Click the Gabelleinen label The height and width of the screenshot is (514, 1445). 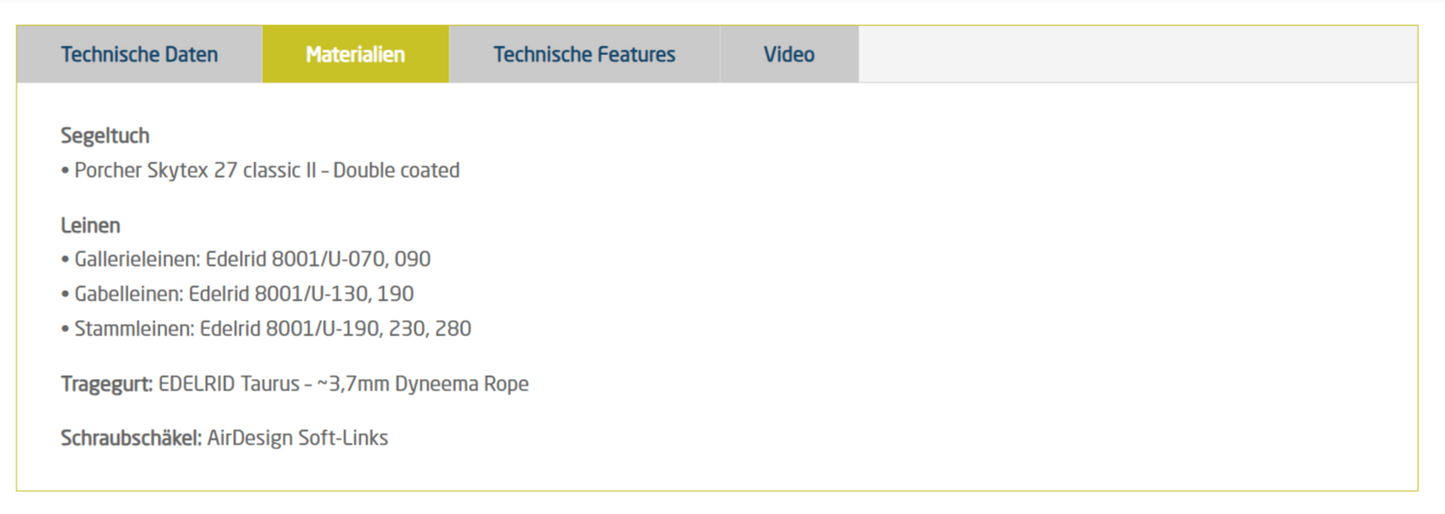click(x=127, y=294)
